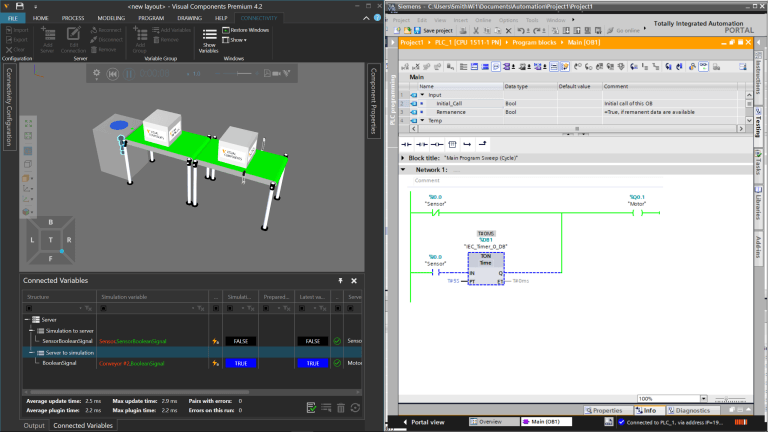Collapse the Server tree node

tap(27, 319)
